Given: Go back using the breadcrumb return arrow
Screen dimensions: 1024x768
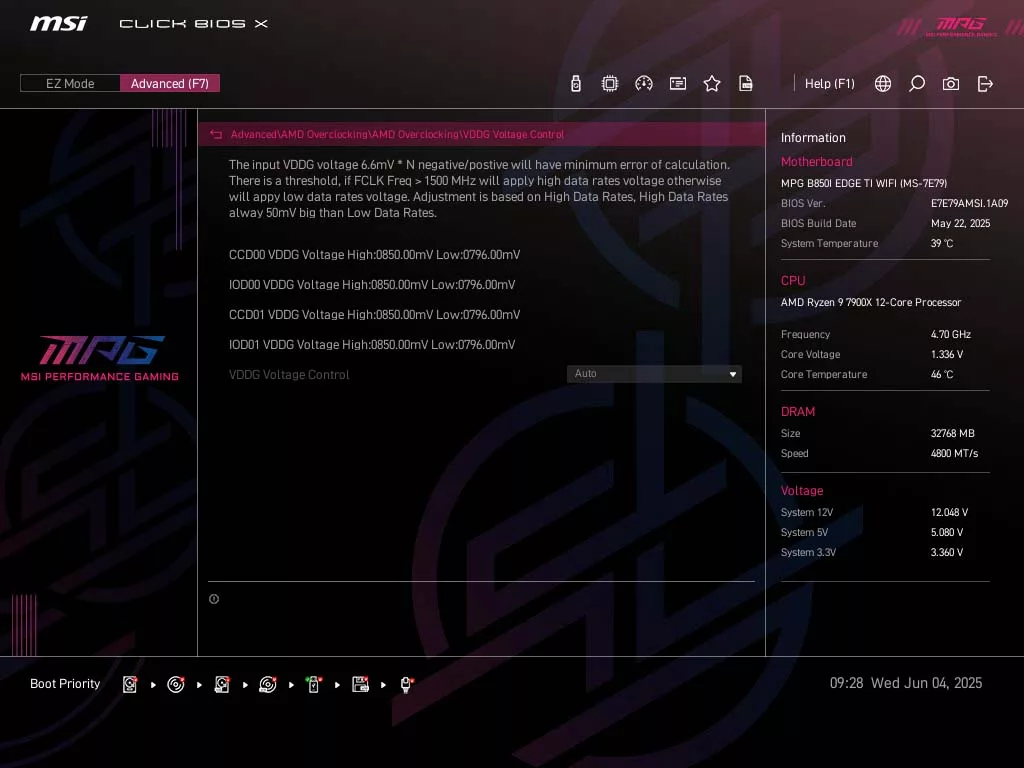Looking at the screenshot, I should coord(216,135).
